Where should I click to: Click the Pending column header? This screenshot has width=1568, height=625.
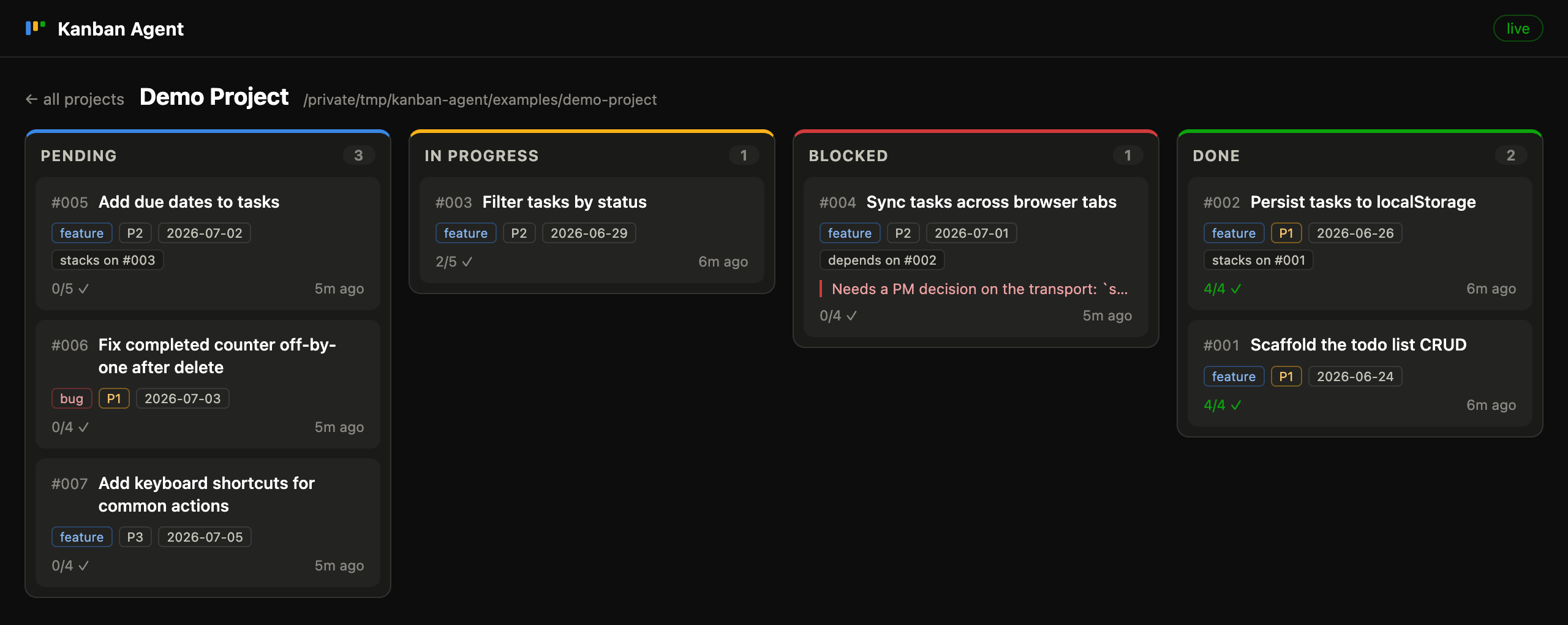78,156
